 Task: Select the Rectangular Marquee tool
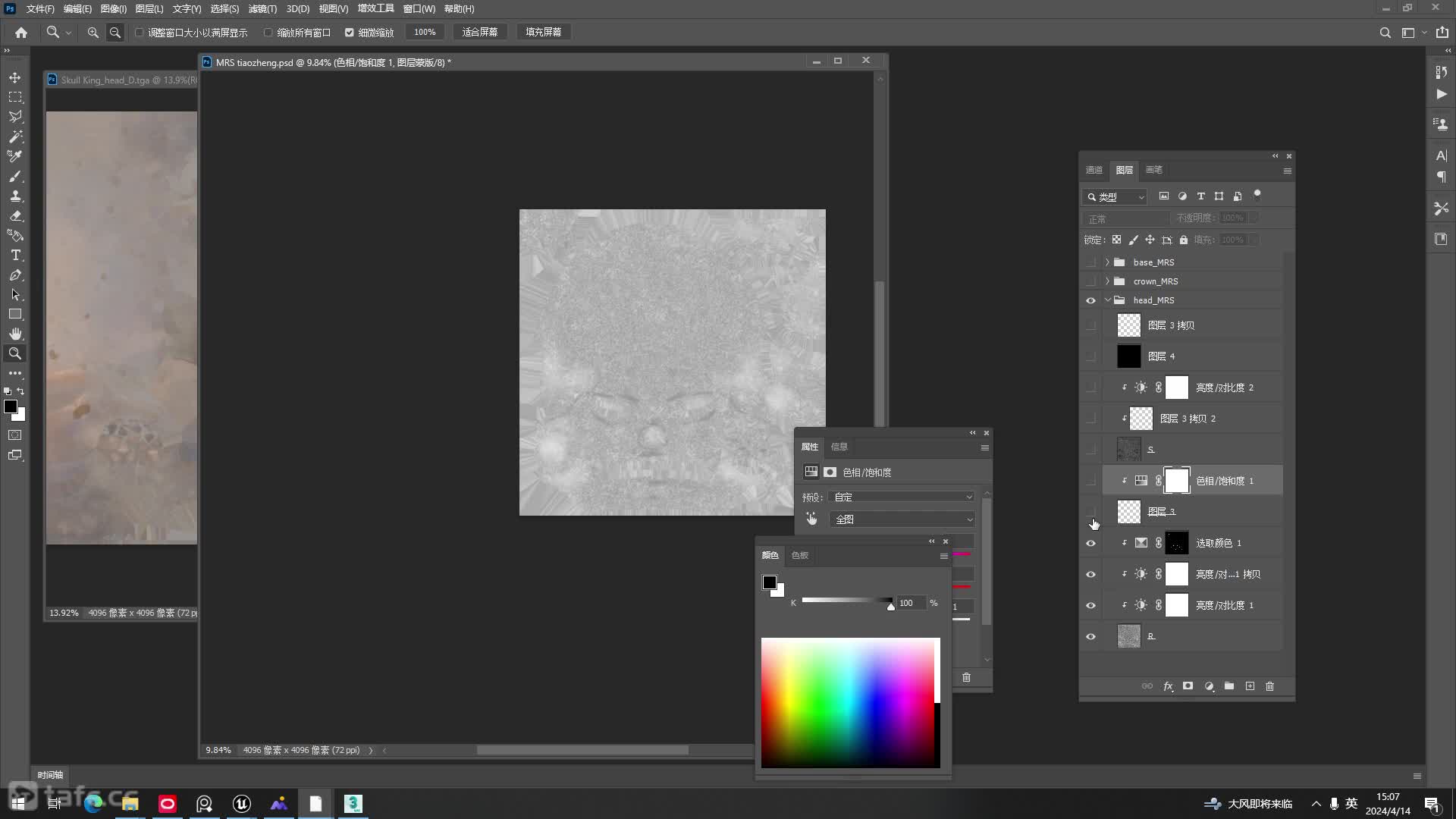(15, 97)
